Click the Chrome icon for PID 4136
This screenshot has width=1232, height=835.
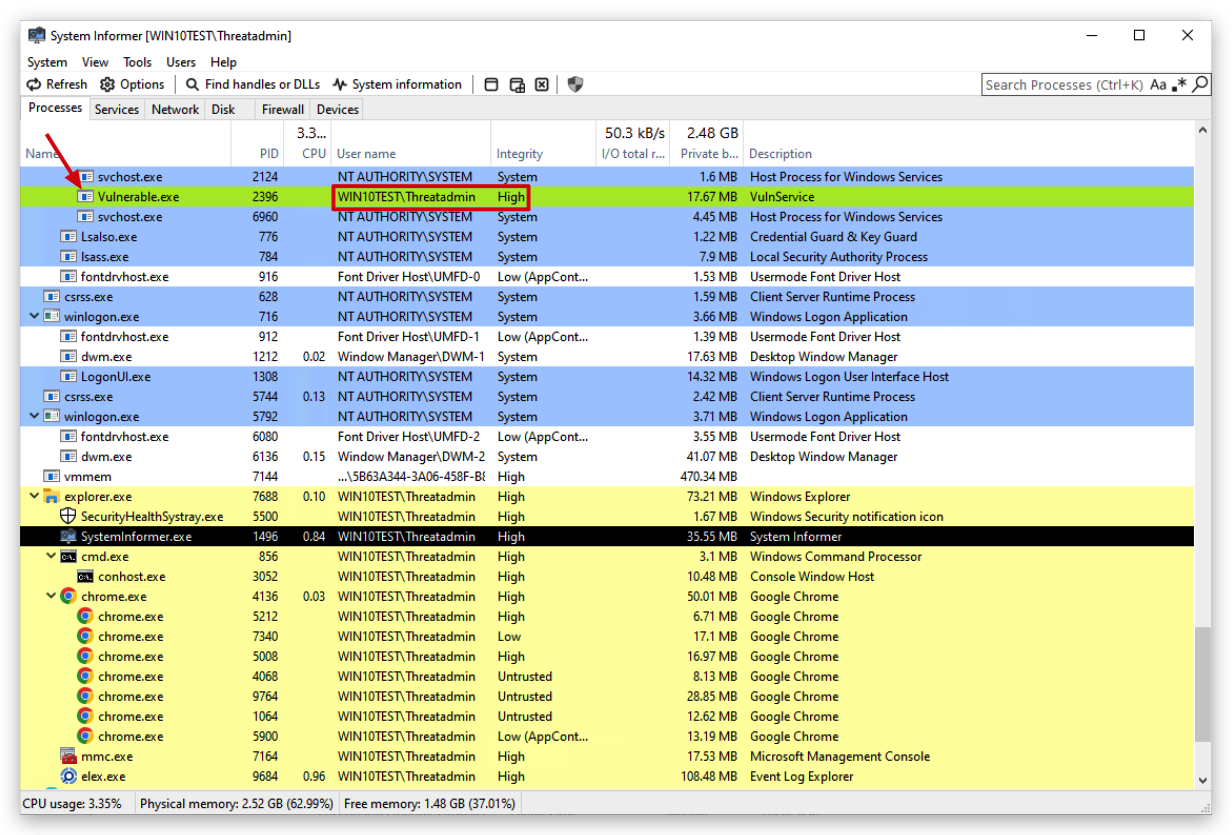pos(68,597)
